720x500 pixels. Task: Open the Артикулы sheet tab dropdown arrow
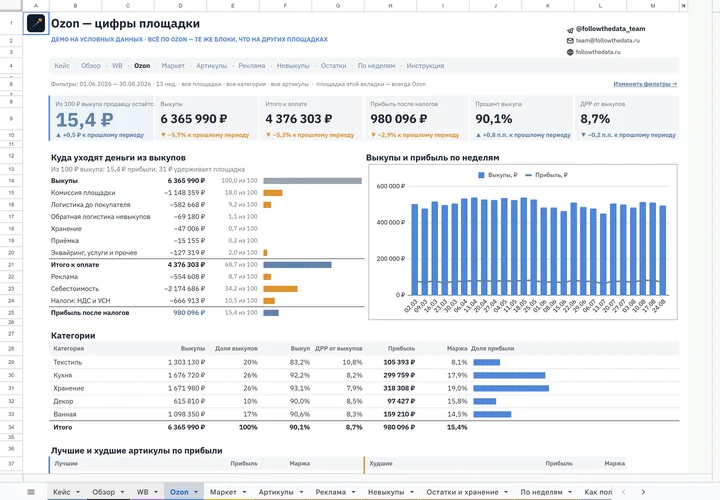(x=301, y=492)
